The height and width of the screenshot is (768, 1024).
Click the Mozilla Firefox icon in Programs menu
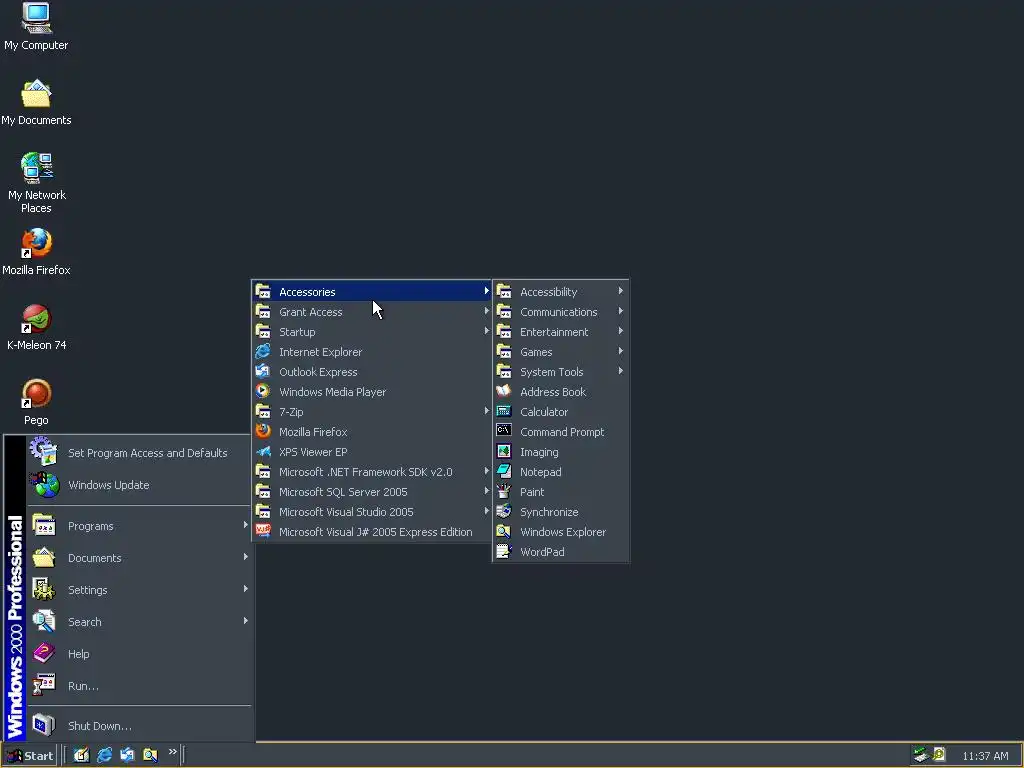coord(263,431)
